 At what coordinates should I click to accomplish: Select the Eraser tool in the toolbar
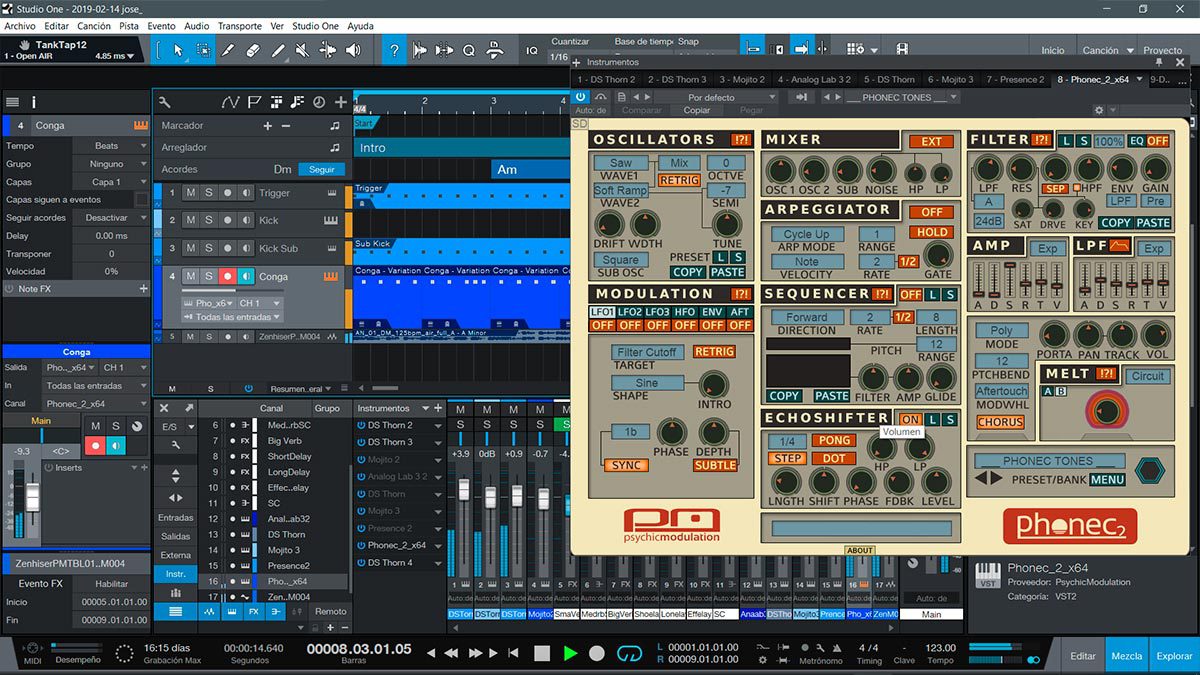253,50
